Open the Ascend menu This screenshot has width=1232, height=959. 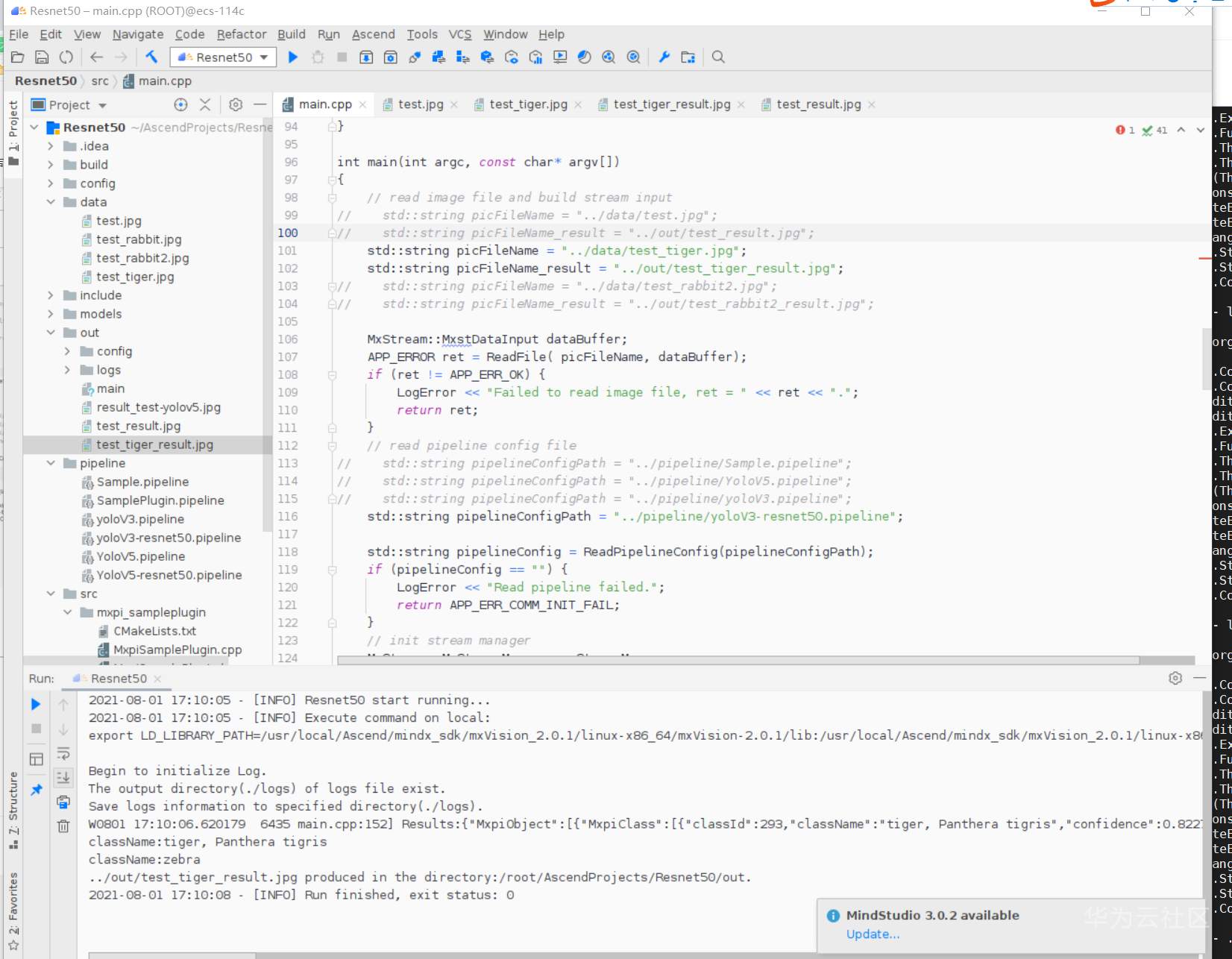click(x=373, y=34)
